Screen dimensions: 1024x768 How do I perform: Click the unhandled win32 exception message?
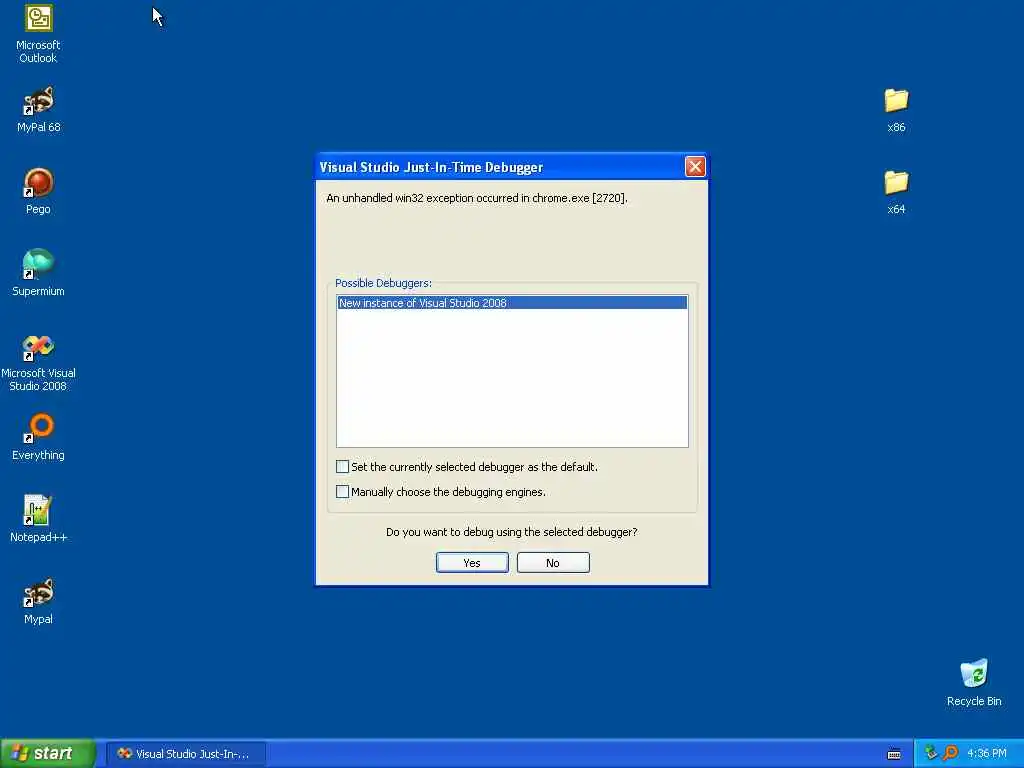pos(477,198)
